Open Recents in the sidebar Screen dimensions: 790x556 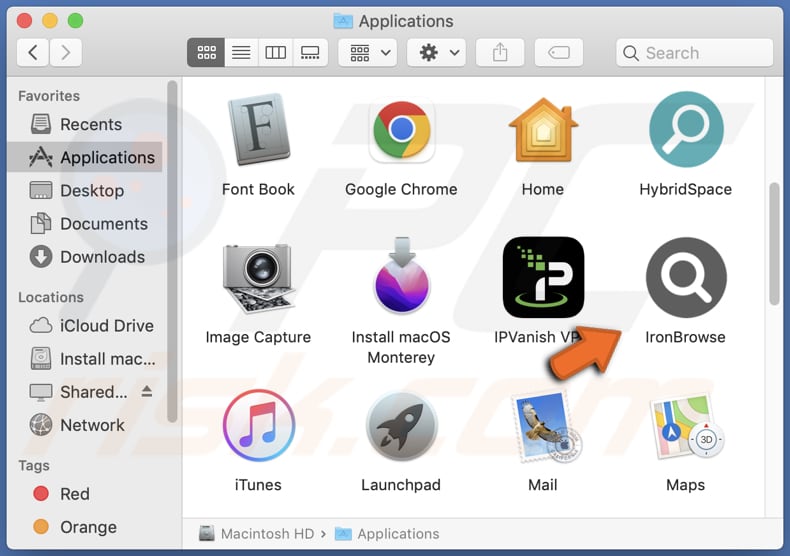point(85,124)
